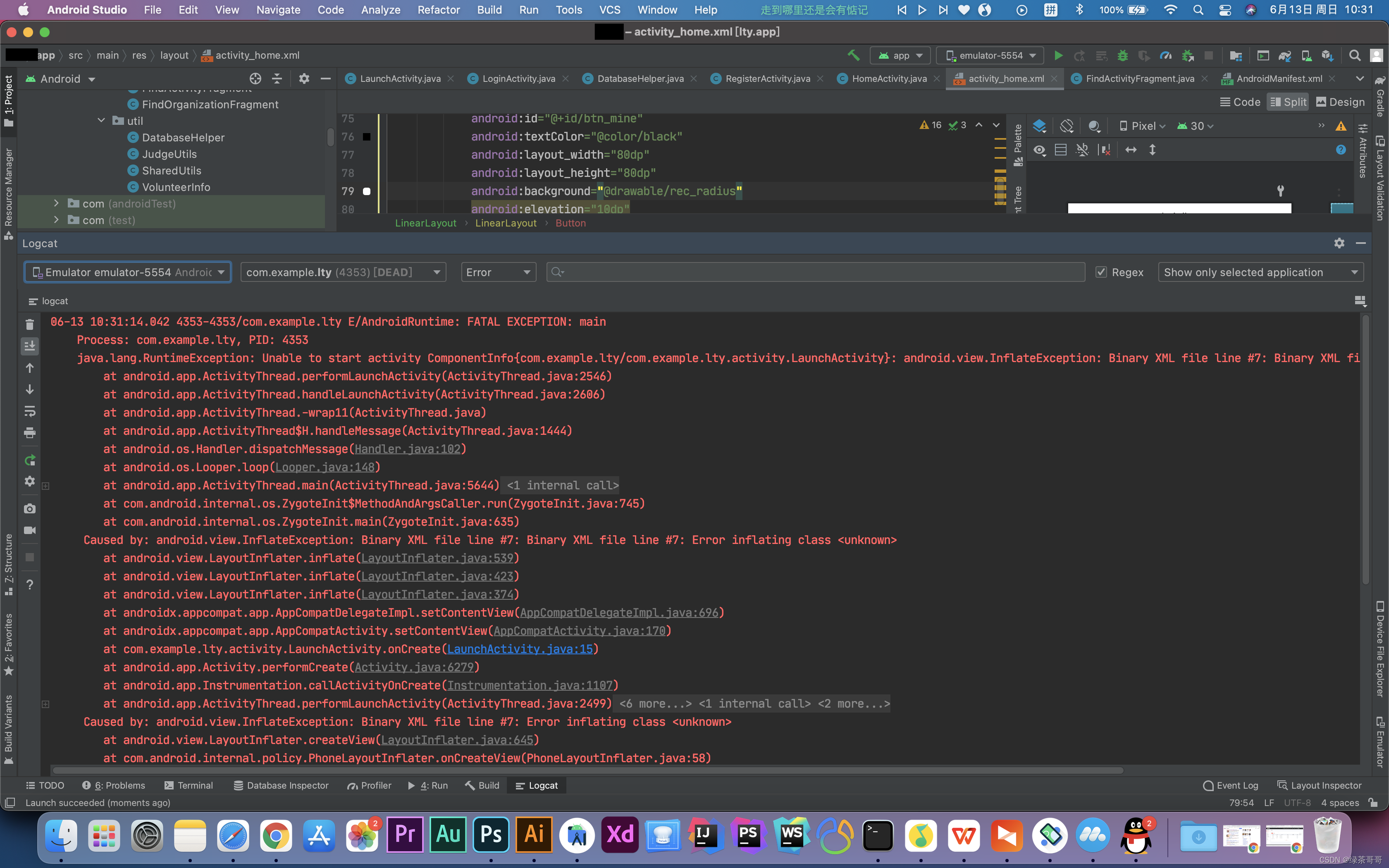Open the LaunchActivity.java:15 stack trace link
Image resolution: width=1389 pixels, height=868 pixels.
click(x=520, y=649)
